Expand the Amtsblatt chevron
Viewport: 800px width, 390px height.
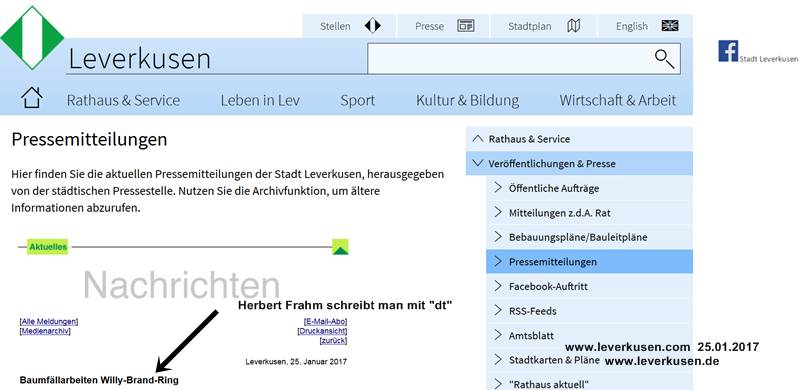point(498,335)
